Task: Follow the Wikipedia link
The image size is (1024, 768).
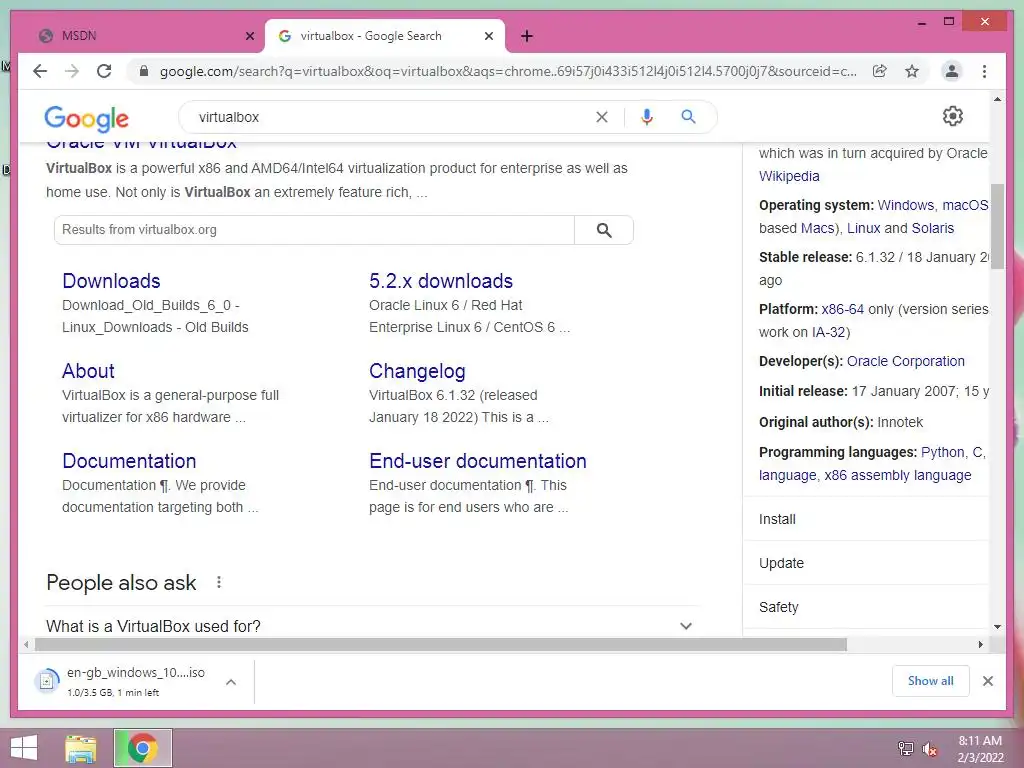Action: click(x=789, y=176)
